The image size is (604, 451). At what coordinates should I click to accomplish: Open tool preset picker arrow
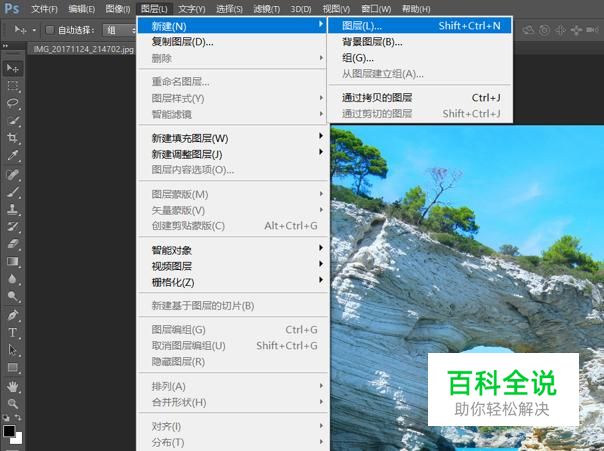(x=34, y=30)
